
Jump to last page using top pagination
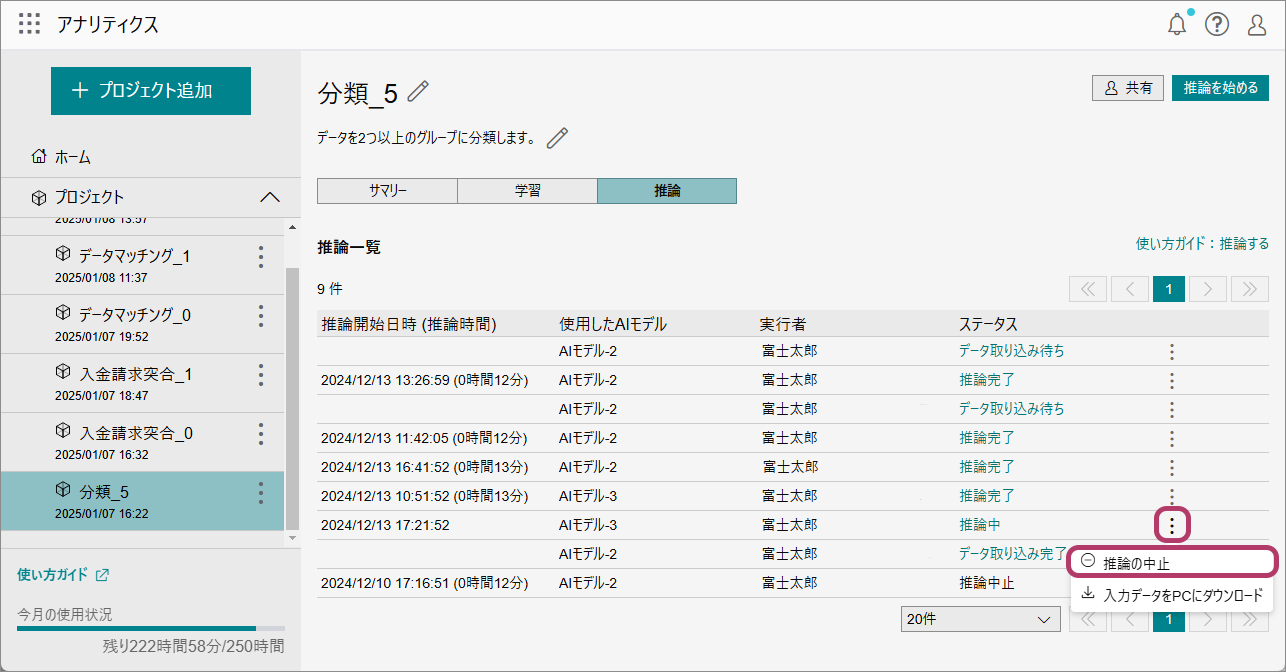click(x=1249, y=289)
